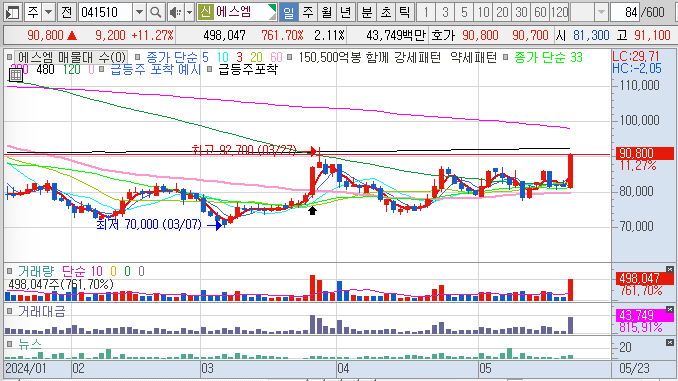Click the red up-triangle price indicator
The width and height of the screenshot is (678, 381).
click(72, 35)
